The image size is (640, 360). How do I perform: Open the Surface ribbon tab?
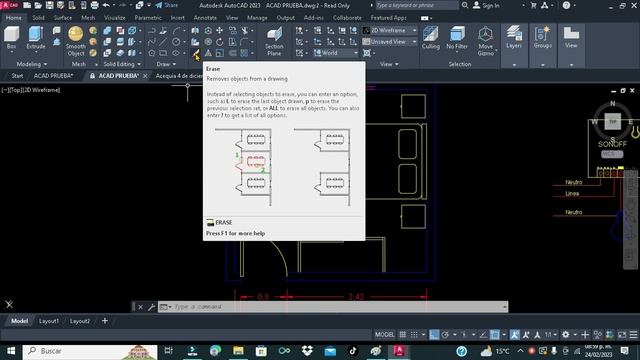point(63,18)
